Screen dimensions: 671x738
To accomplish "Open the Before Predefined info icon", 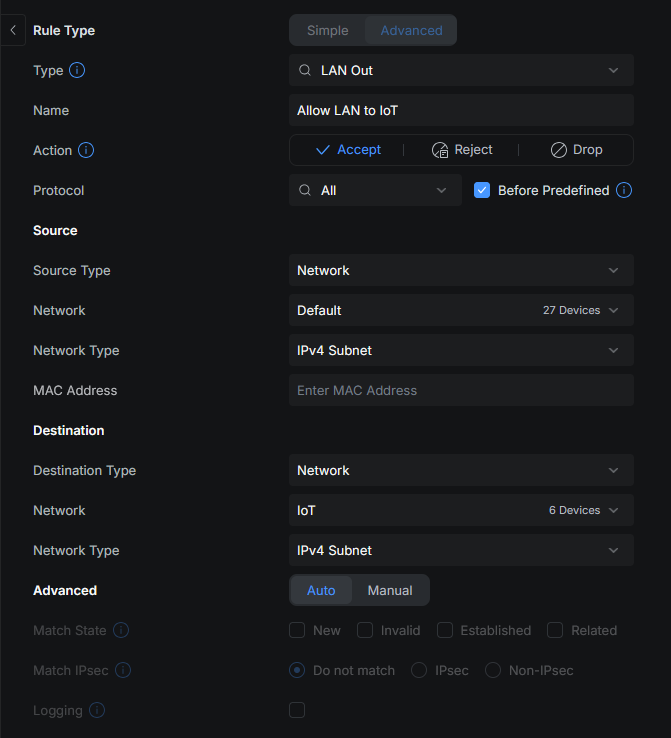I will tap(624, 190).
